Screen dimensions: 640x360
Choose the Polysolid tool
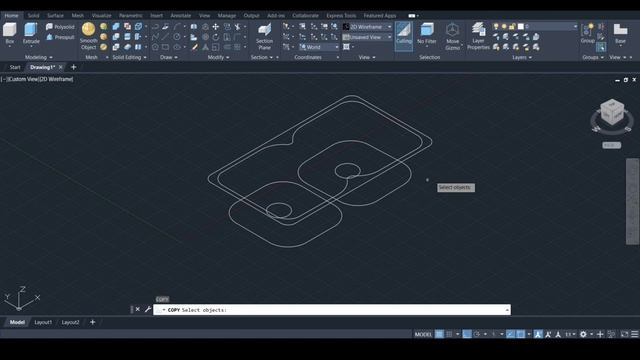[60, 27]
